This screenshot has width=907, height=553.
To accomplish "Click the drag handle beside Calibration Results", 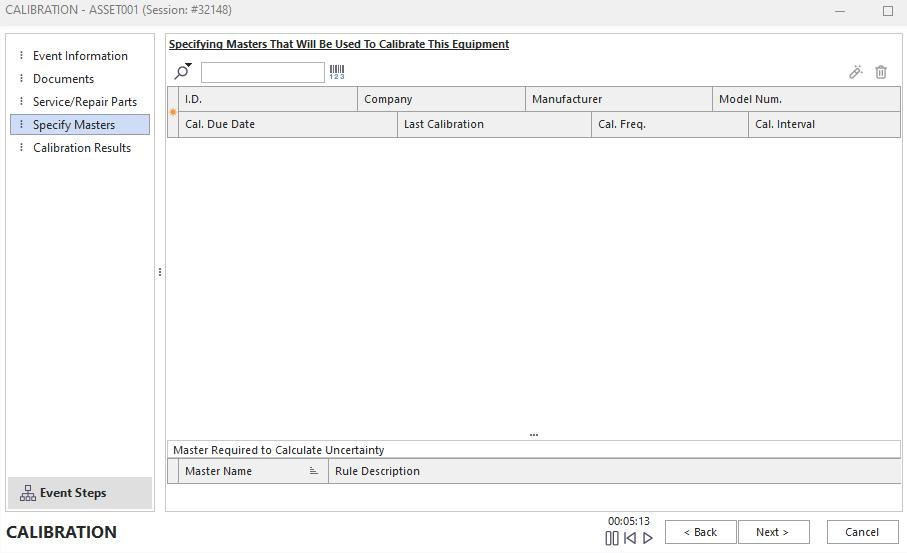I will point(21,148).
